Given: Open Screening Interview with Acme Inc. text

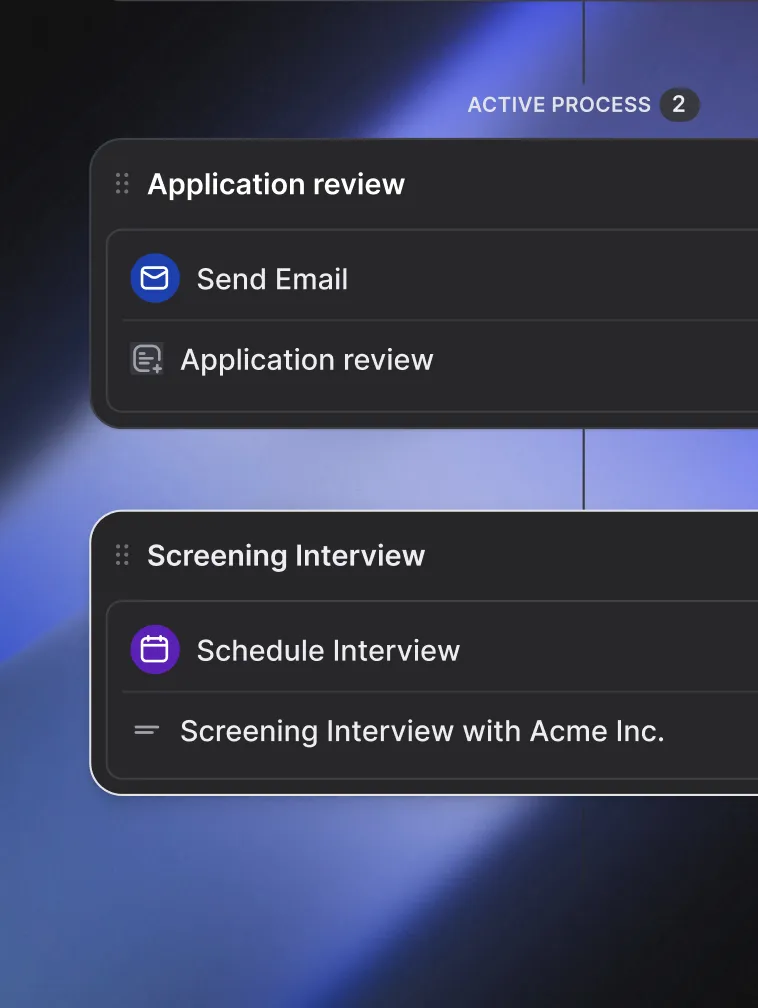Looking at the screenshot, I should click(x=422, y=731).
